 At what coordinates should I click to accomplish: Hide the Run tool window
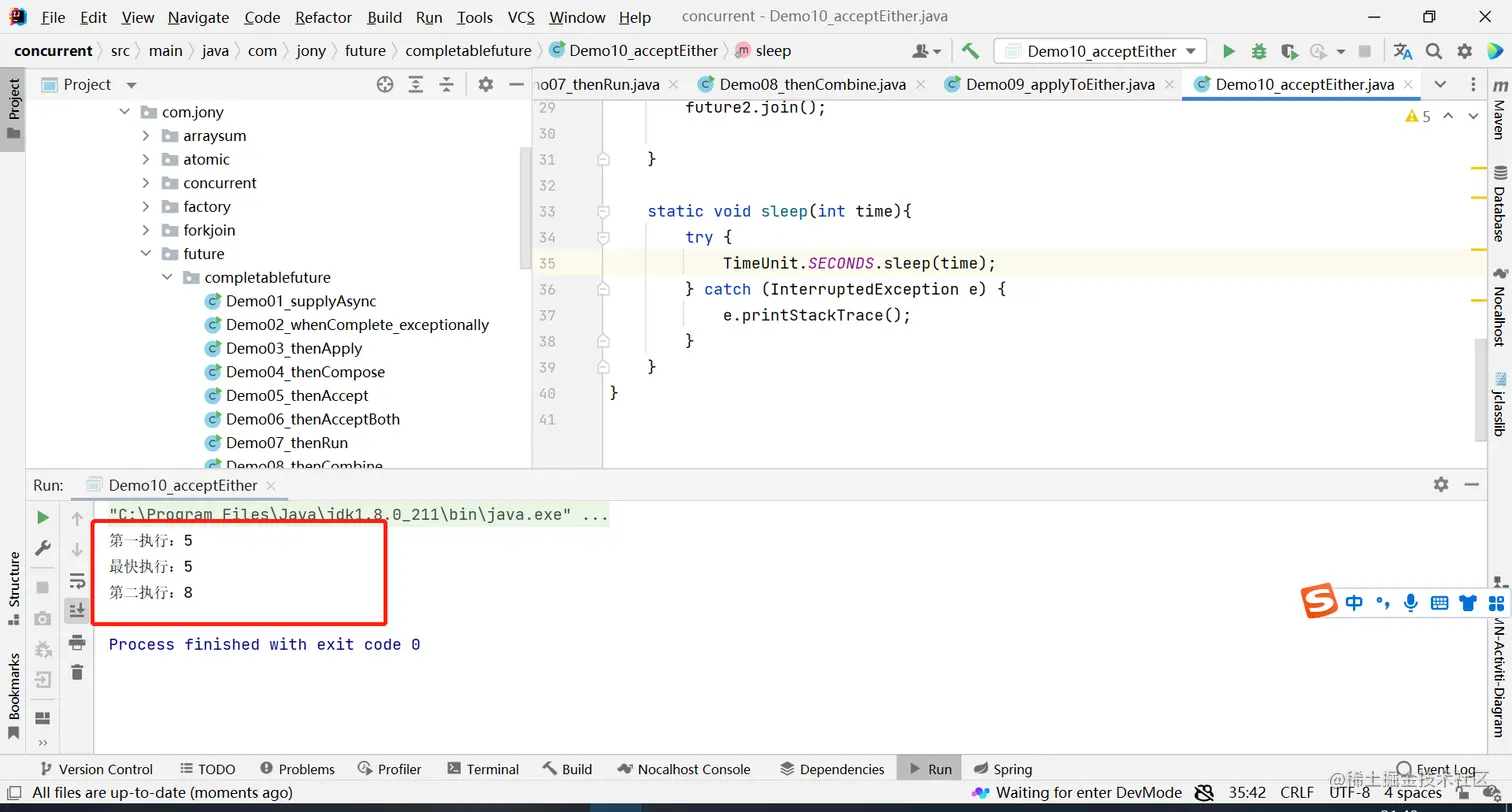click(1471, 484)
